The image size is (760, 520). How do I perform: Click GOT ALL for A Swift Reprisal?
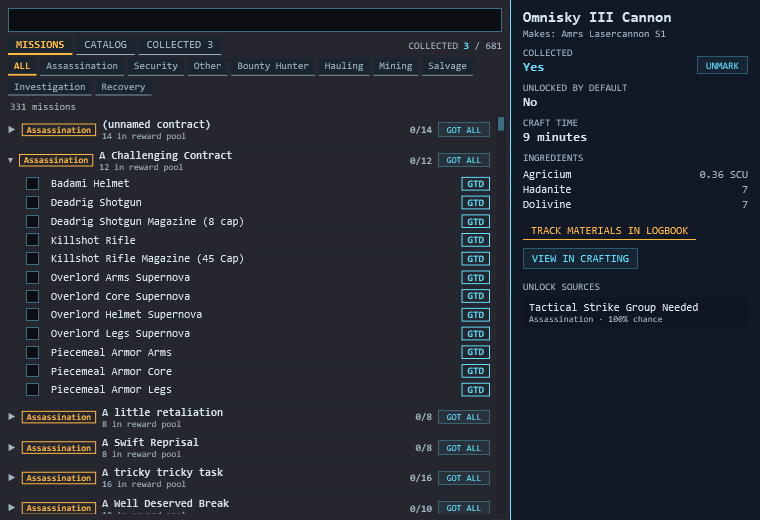click(464, 448)
